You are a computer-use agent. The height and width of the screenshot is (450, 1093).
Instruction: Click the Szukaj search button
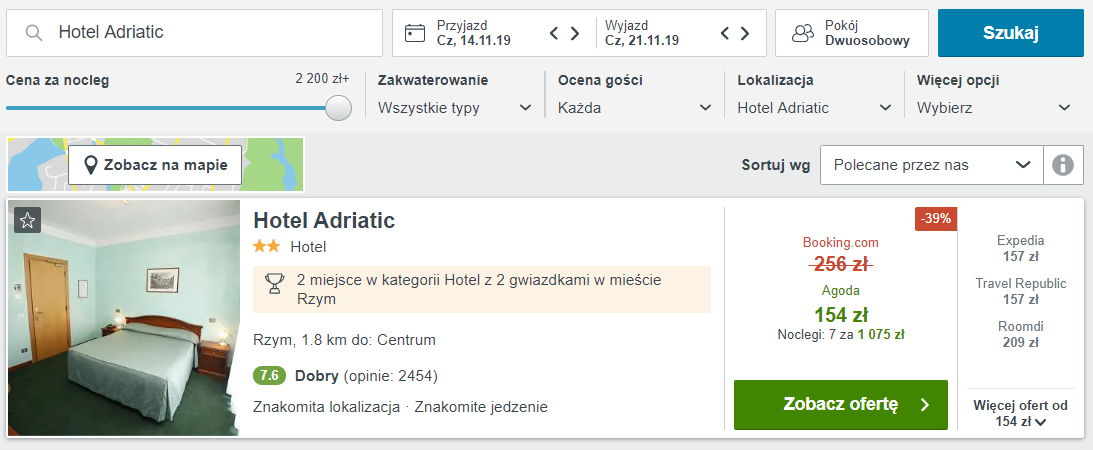1011,33
